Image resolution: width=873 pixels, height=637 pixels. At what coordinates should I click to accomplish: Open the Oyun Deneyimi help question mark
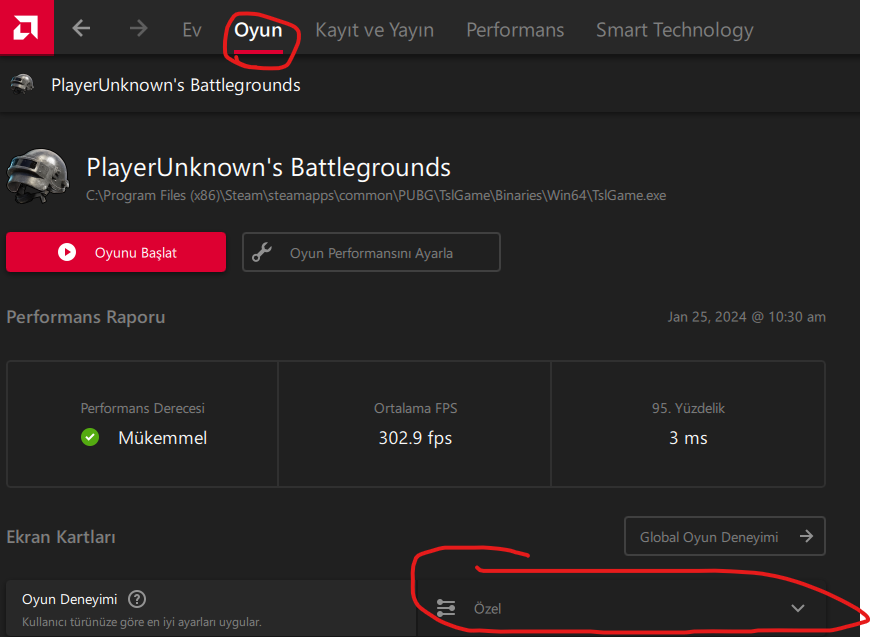tap(138, 599)
